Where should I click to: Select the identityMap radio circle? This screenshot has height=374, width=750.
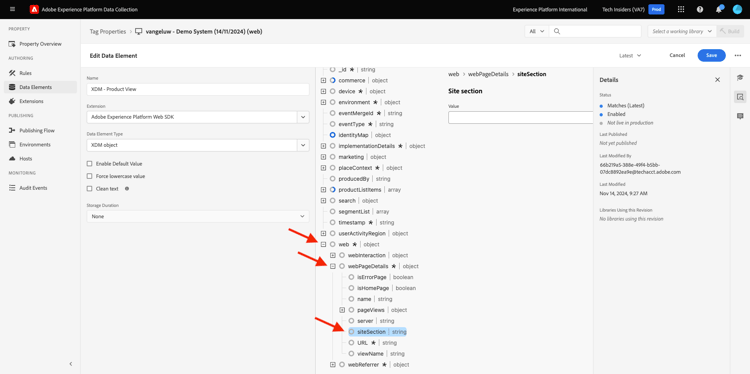coord(333,135)
